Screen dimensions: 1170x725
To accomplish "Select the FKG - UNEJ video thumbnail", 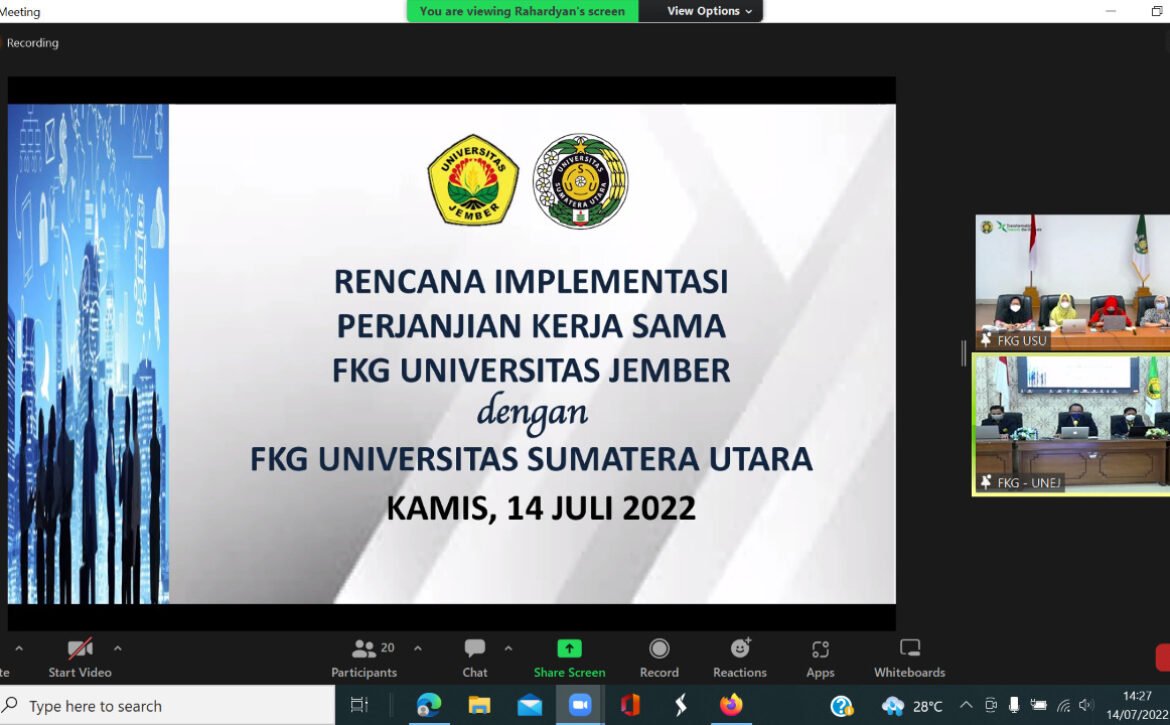I will click(x=1072, y=424).
